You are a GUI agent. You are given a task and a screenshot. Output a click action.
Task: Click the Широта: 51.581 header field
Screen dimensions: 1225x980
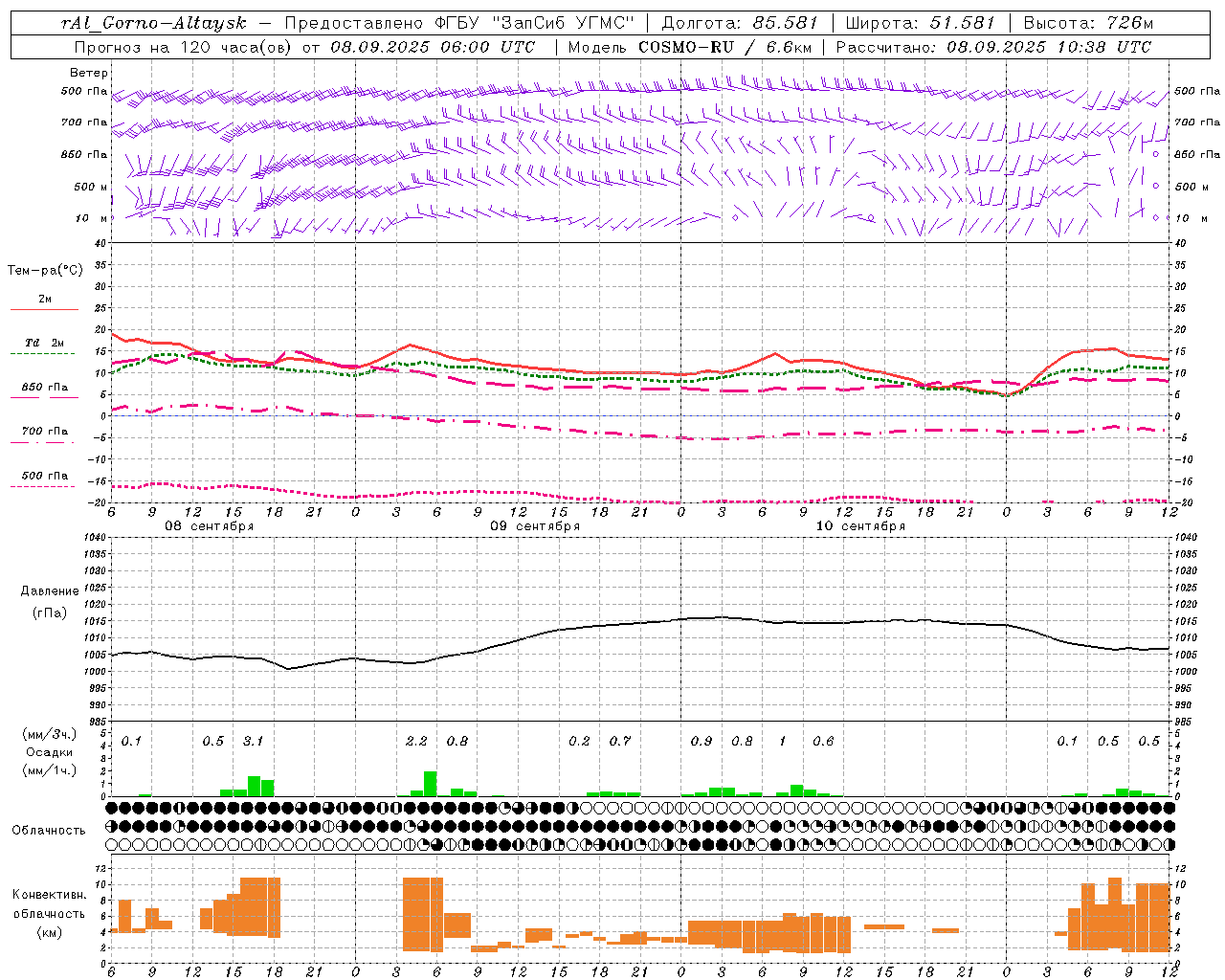click(920, 23)
